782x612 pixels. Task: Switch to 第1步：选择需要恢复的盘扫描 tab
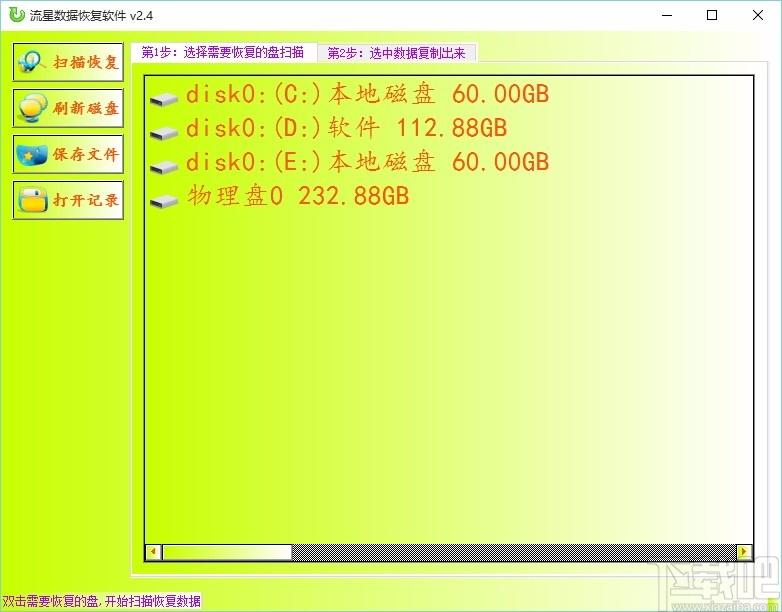pos(223,52)
